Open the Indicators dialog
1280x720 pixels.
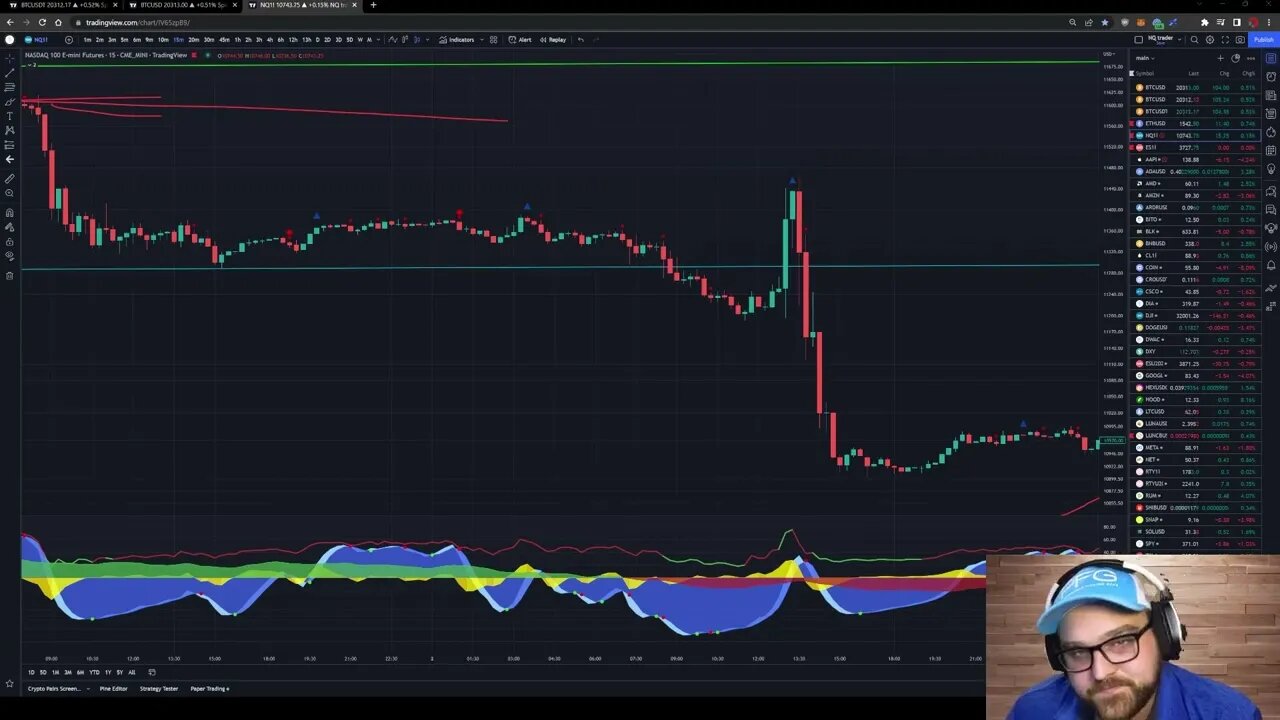[x=457, y=40]
